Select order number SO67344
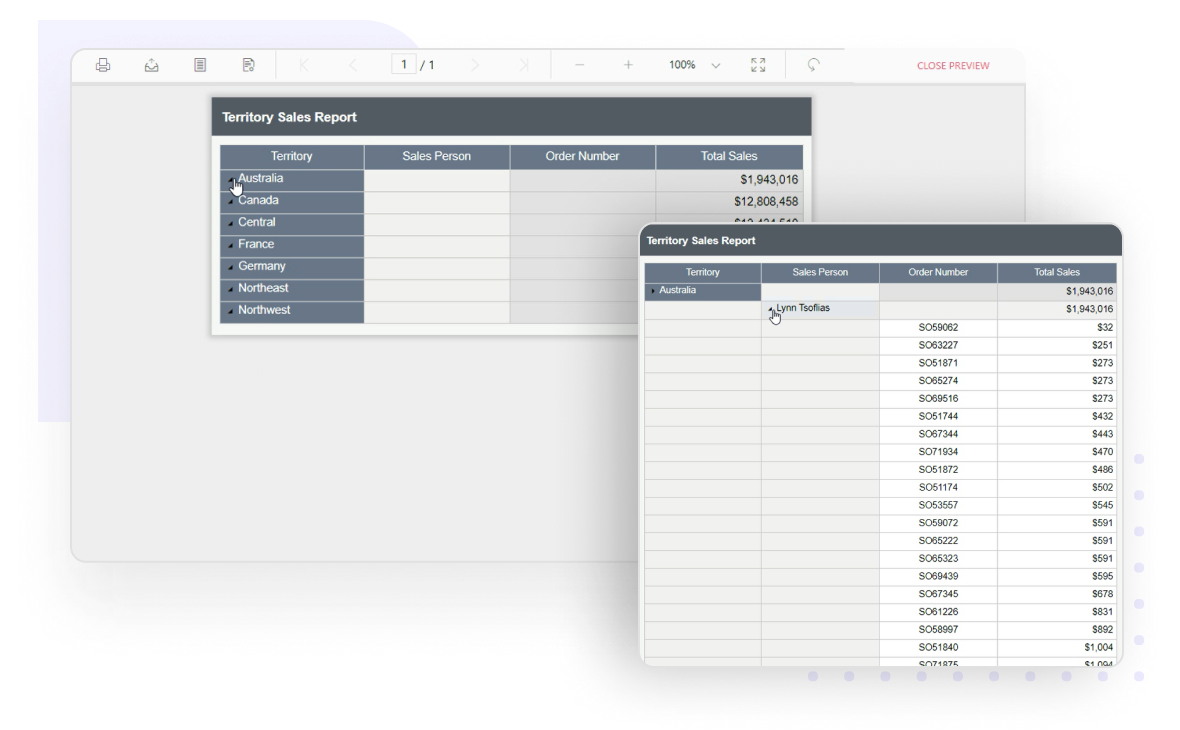The width and height of the screenshot is (1180, 730). pyautogui.click(x=938, y=434)
